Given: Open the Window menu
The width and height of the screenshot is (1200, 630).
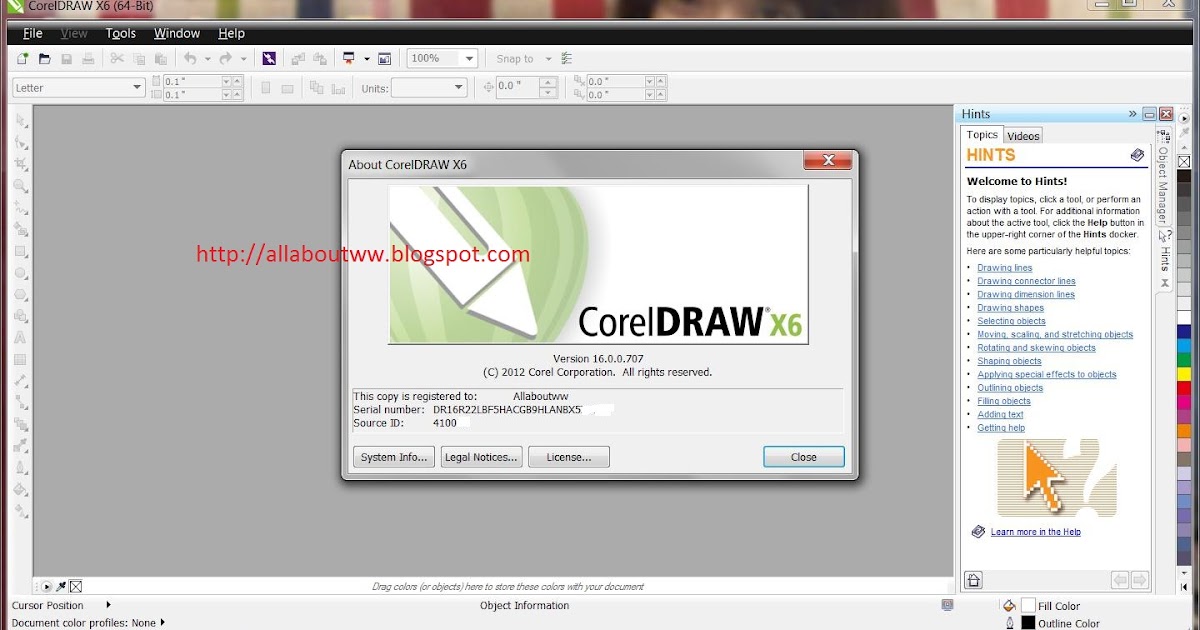Looking at the screenshot, I should pos(177,34).
